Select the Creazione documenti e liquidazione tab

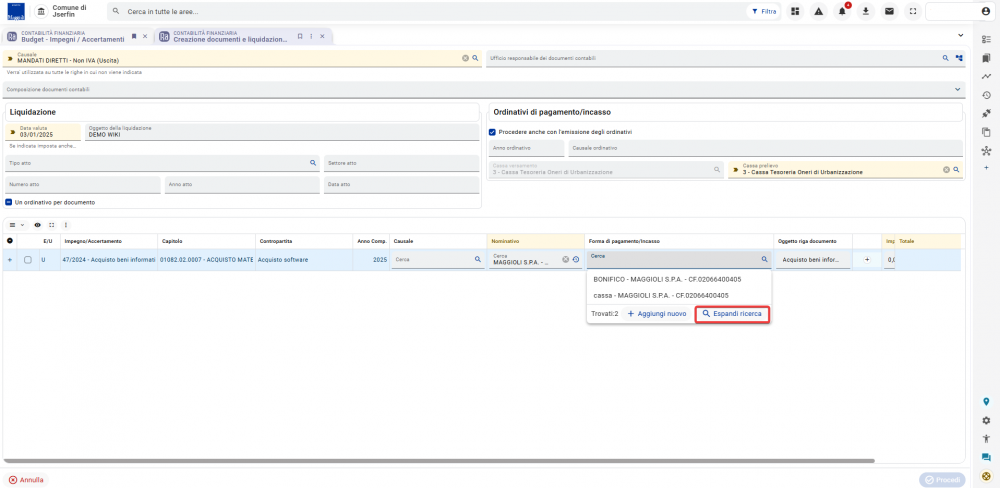230,36
